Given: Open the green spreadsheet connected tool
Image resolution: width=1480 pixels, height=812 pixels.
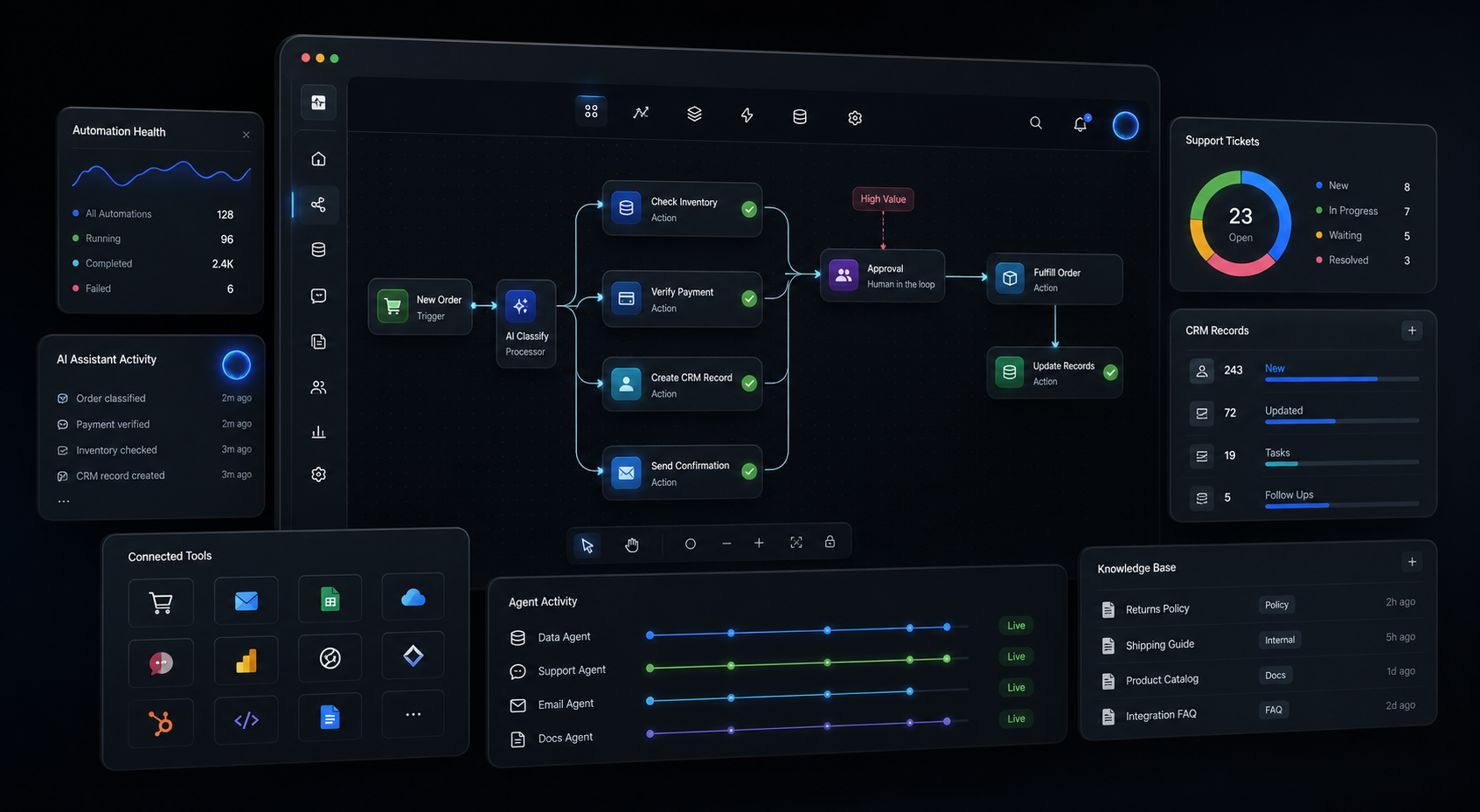Looking at the screenshot, I should pyautogui.click(x=330, y=599).
